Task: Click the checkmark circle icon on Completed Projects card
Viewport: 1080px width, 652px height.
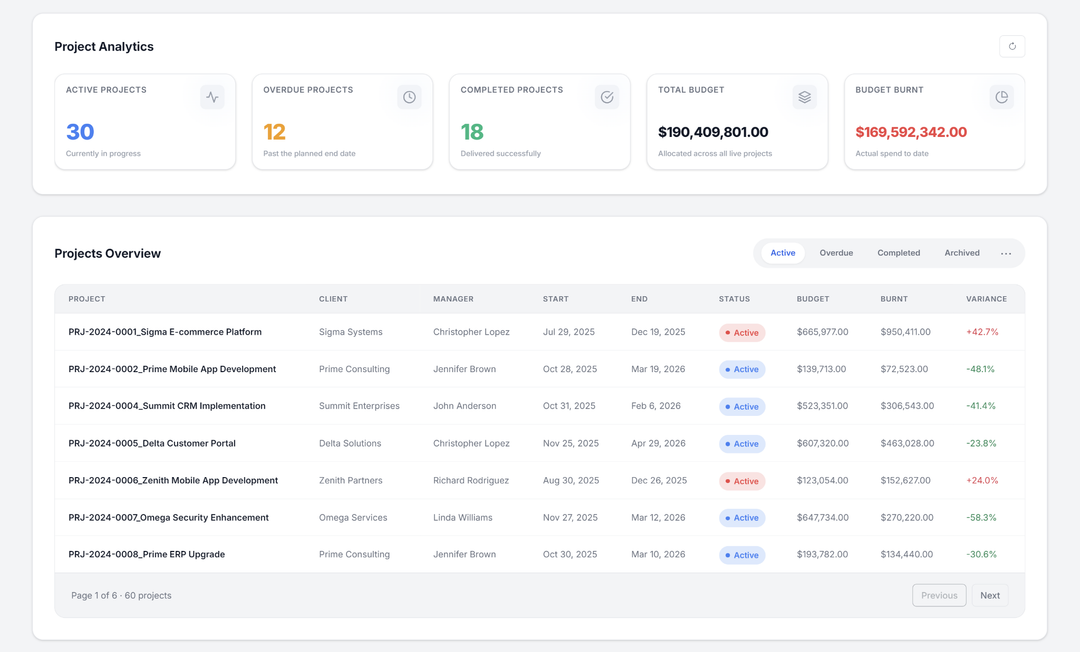Action: click(x=607, y=97)
